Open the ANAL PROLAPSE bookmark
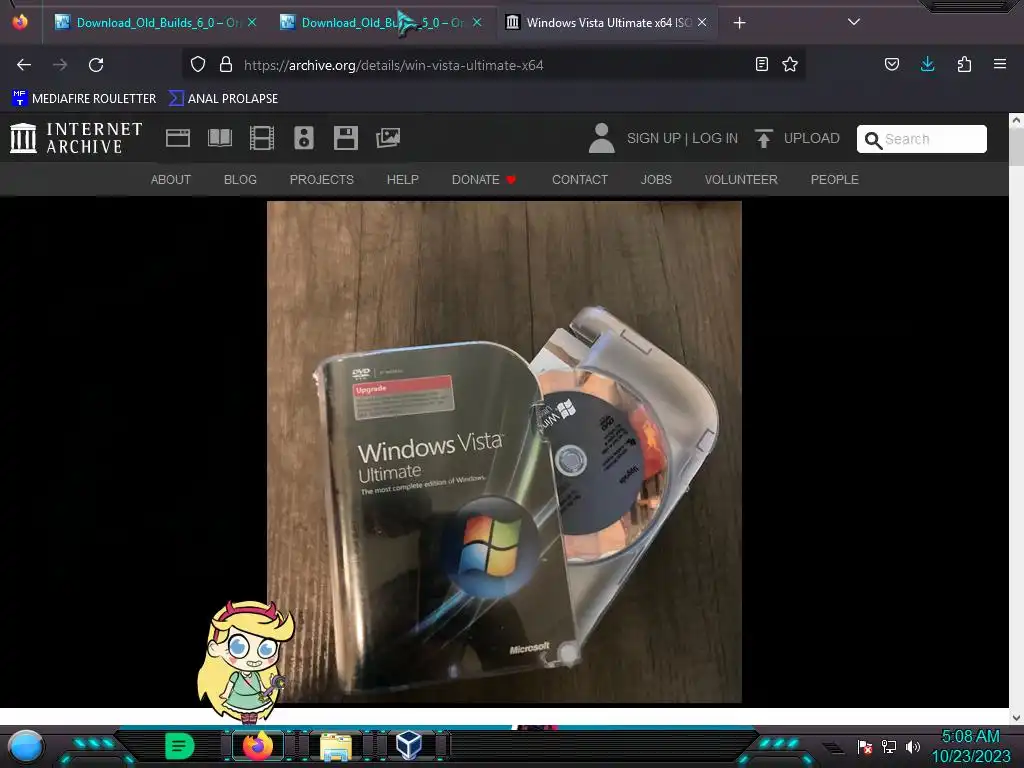This screenshot has width=1024, height=768. [x=223, y=98]
